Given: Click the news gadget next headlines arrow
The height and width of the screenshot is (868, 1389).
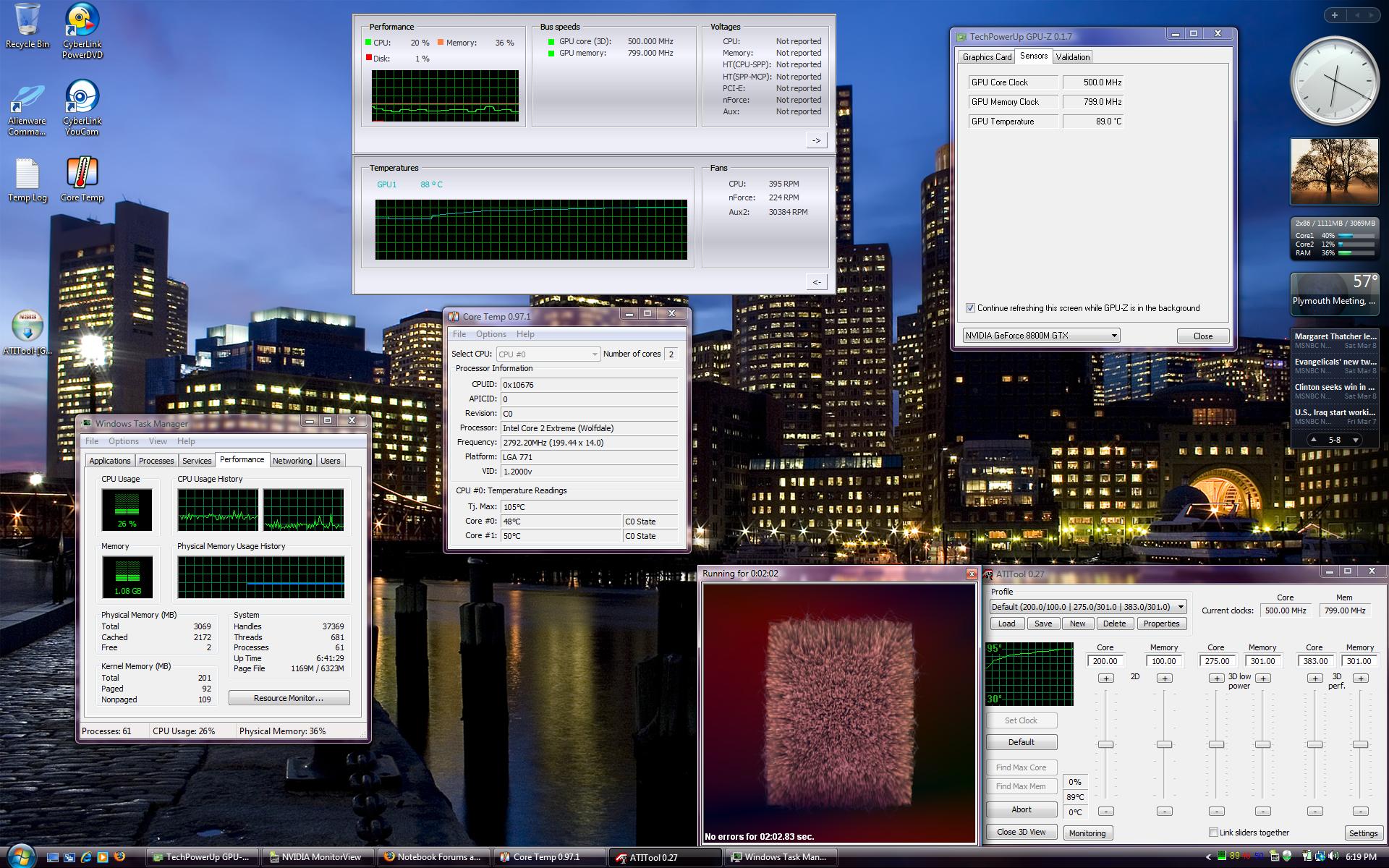Looking at the screenshot, I should point(1355,440).
